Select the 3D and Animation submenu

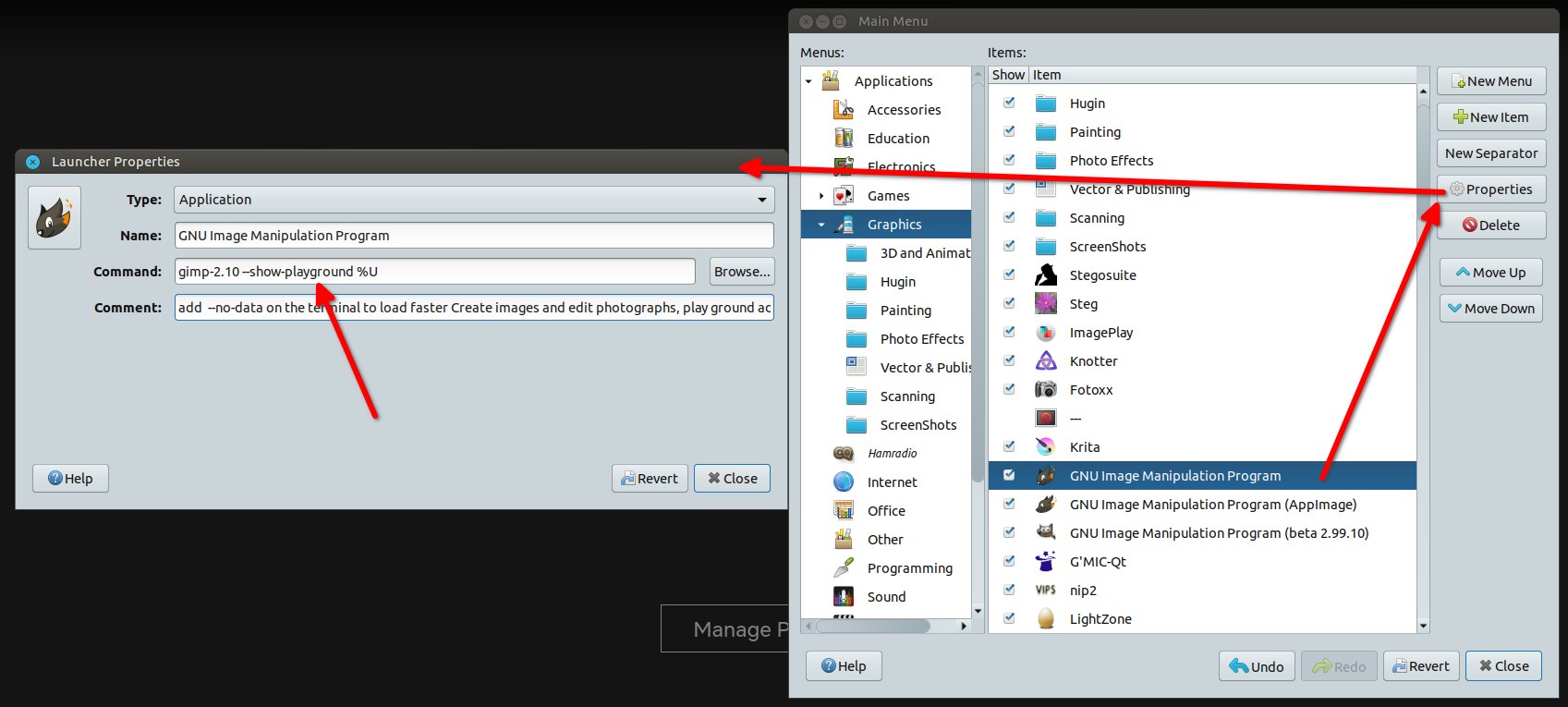click(925, 253)
